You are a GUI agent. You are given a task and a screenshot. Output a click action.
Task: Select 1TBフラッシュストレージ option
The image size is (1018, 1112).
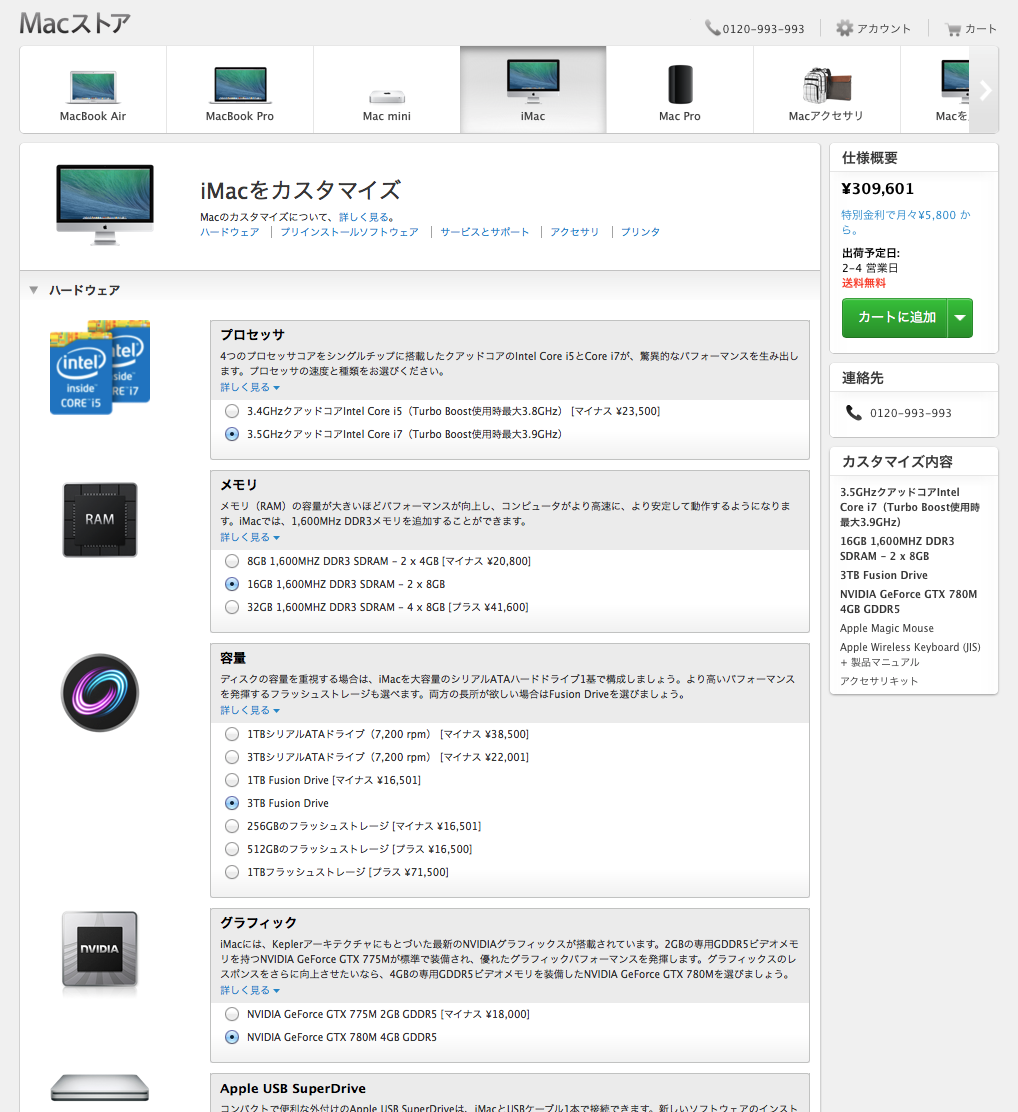[x=232, y=872]
